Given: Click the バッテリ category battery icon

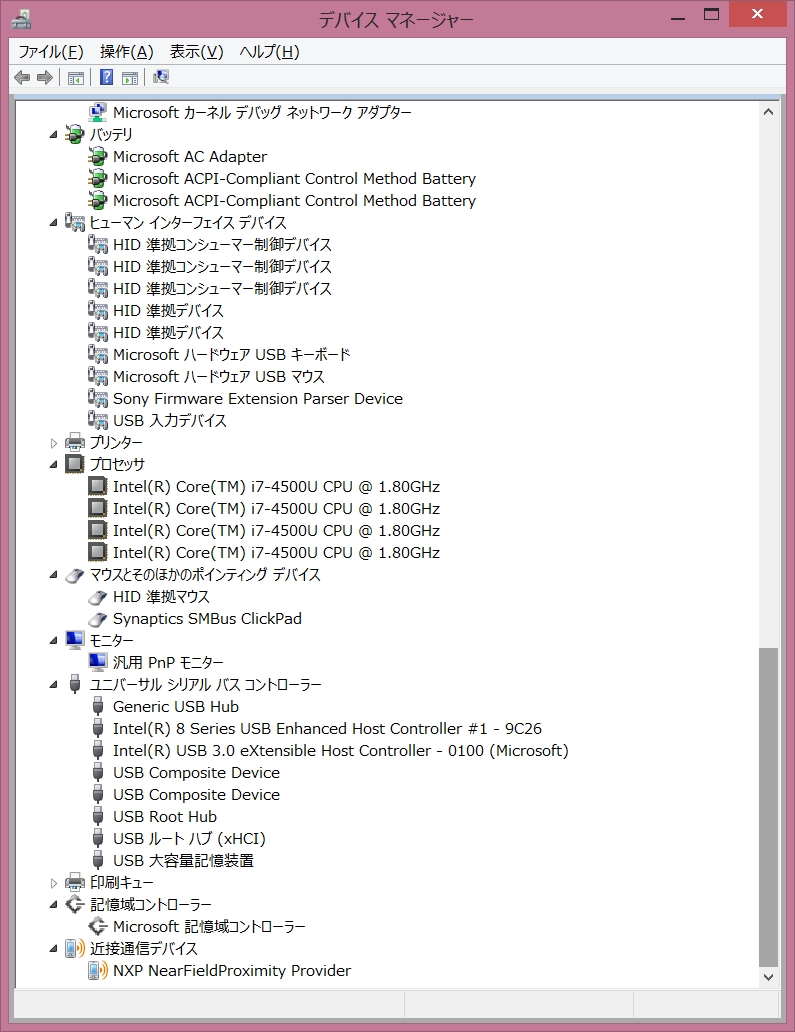Looking at the screenshot, I should 74,135.
